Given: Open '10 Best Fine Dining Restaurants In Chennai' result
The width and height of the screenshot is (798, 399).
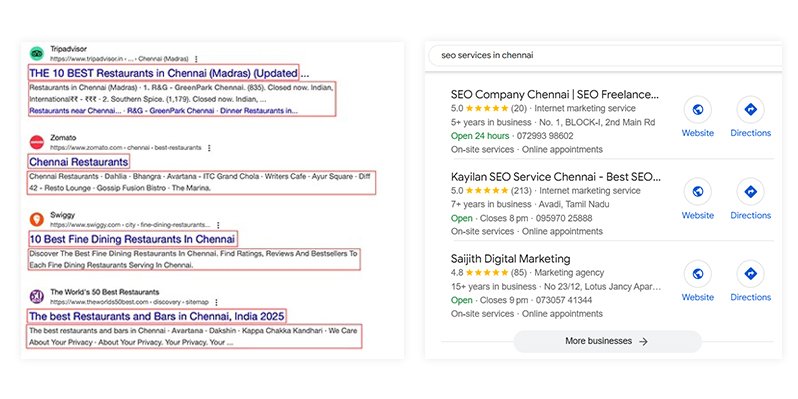Looking at the screenshot, I should pyautogui.click(x=132, y=239).
